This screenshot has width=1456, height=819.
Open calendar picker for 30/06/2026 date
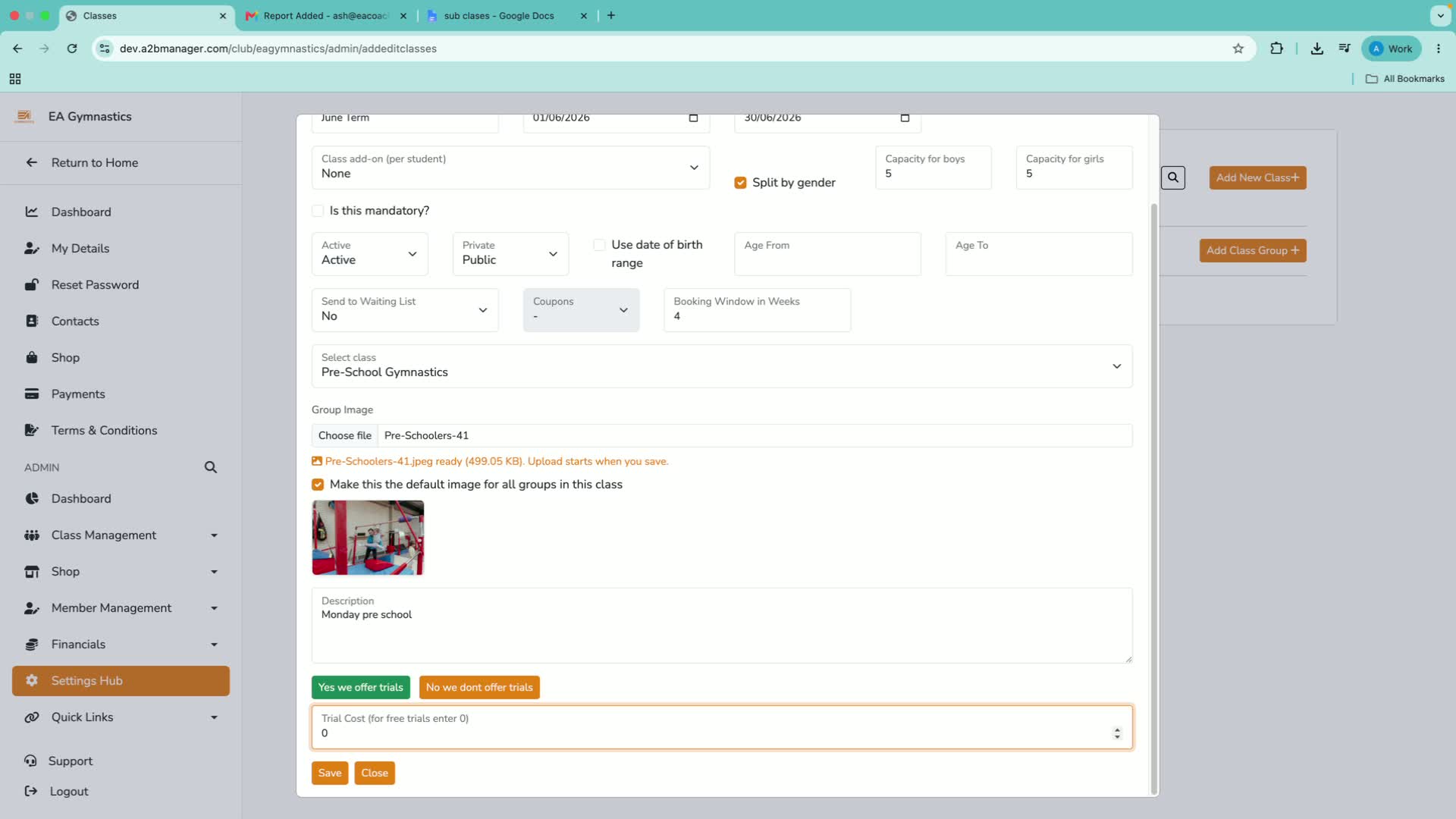905,118
